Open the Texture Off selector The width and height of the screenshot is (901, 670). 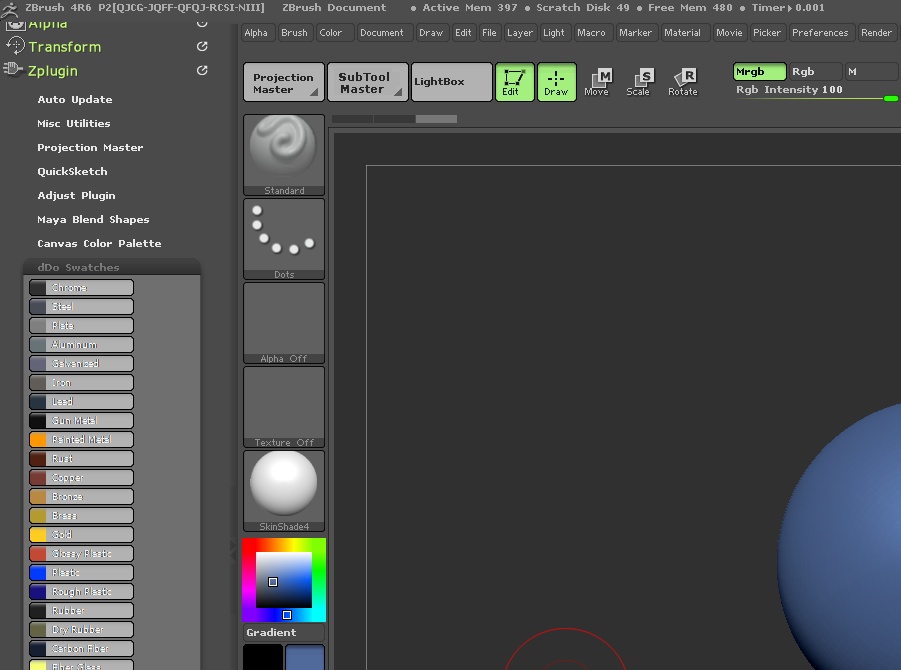[x=284, y=407]
